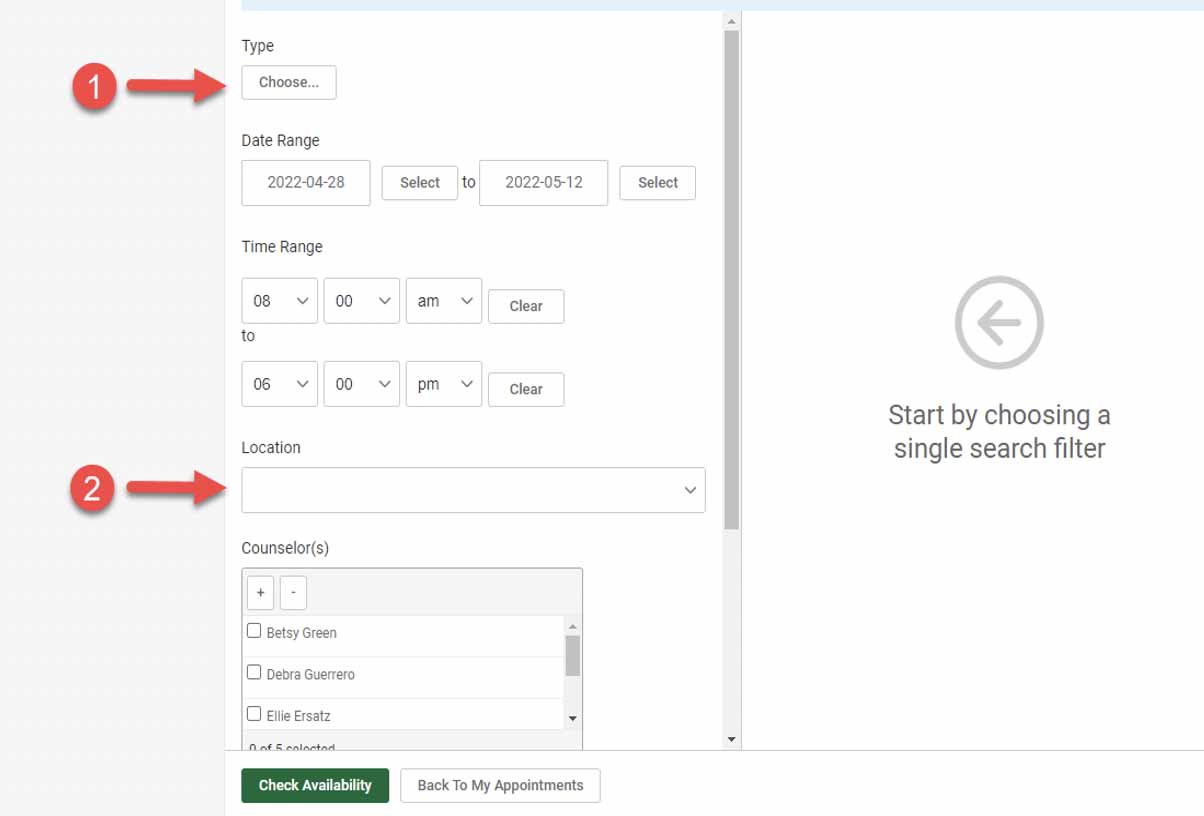The image size is (1204, 816).
Task: Click Select button next to end date
Action: tap(658, 183)
